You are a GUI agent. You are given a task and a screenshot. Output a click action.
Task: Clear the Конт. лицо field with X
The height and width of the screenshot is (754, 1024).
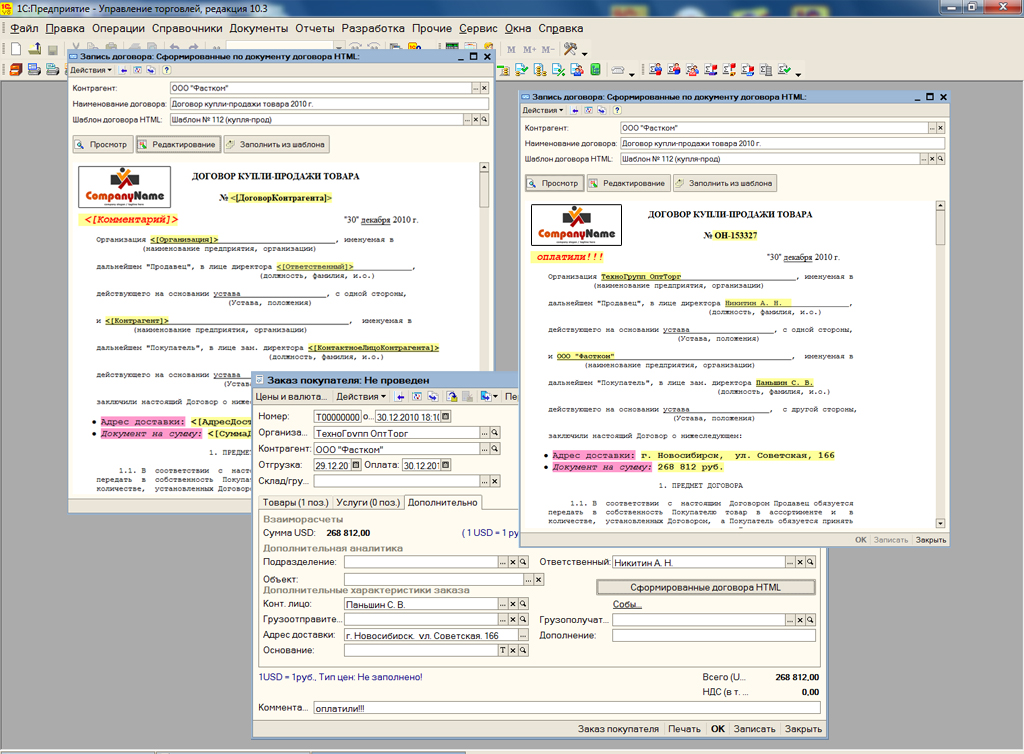point(511,604)
